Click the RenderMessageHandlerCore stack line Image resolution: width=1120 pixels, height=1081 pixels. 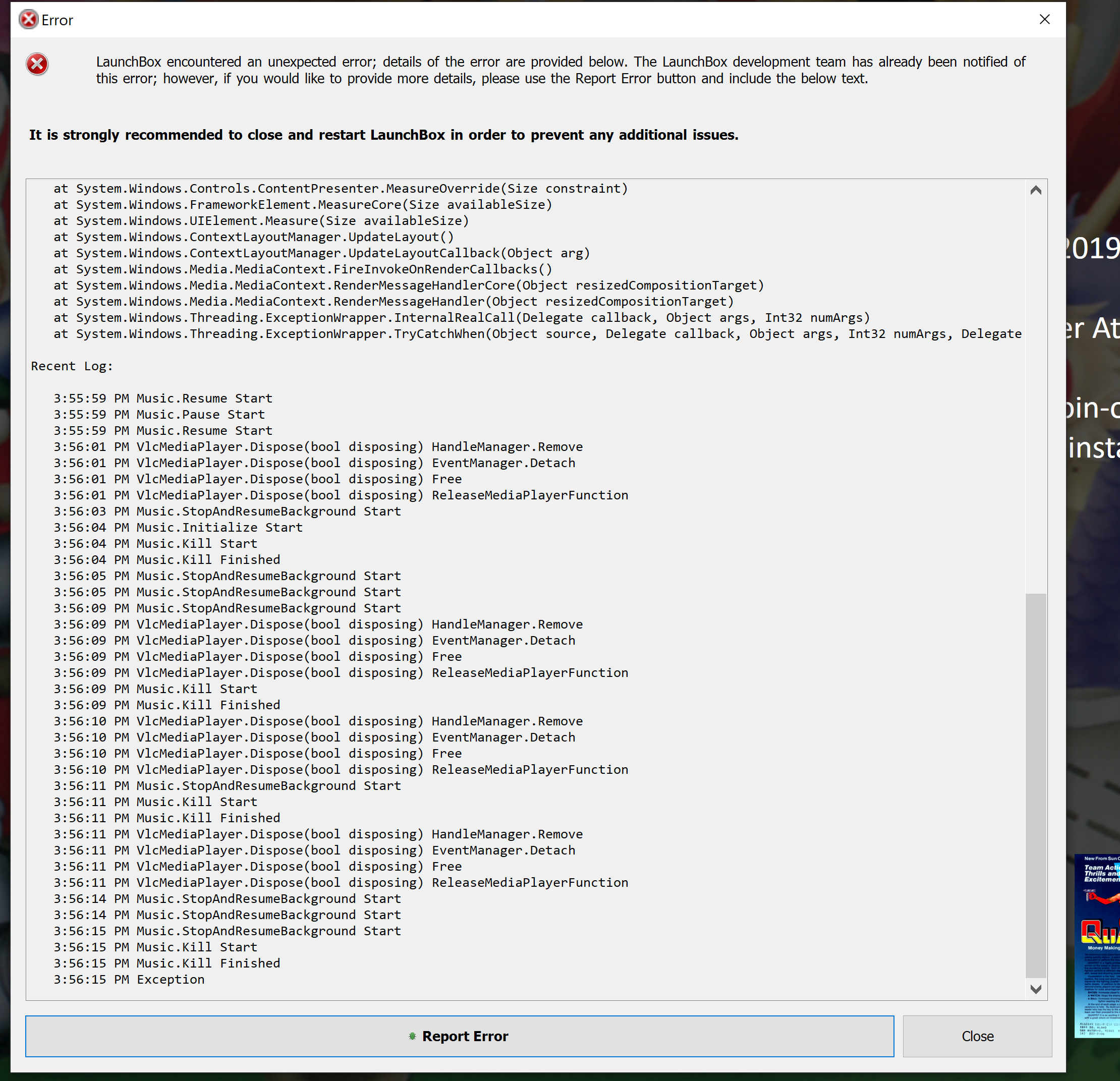click(409, 285)
